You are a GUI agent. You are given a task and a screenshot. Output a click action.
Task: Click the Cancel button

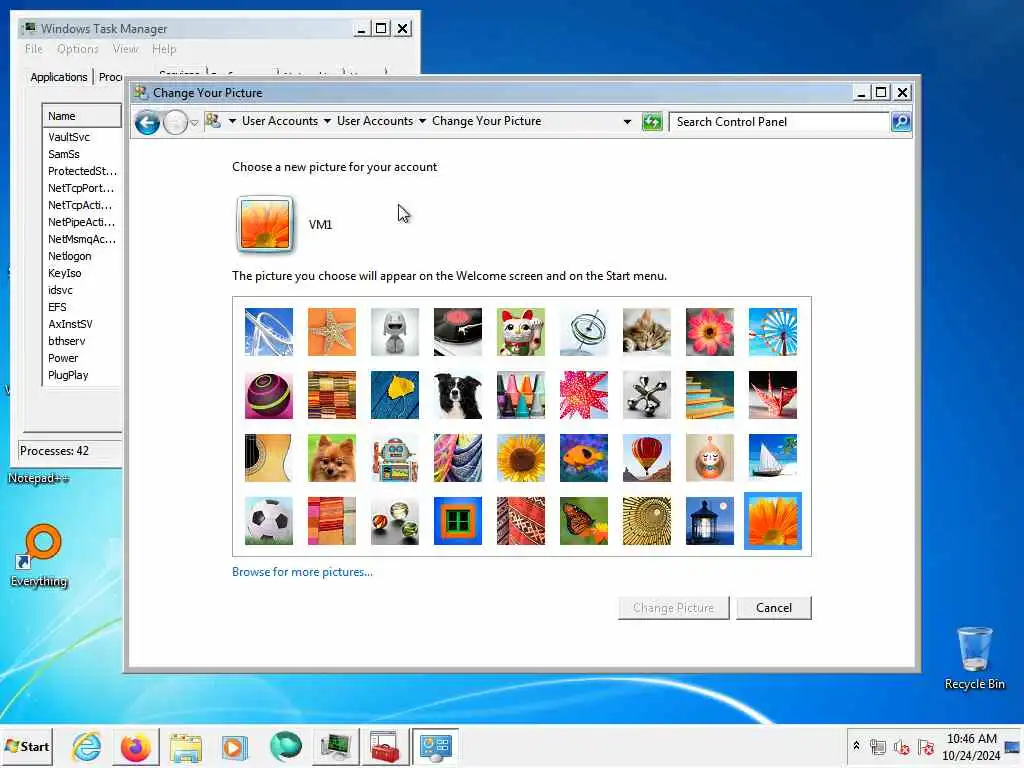(x=774, y=608)
